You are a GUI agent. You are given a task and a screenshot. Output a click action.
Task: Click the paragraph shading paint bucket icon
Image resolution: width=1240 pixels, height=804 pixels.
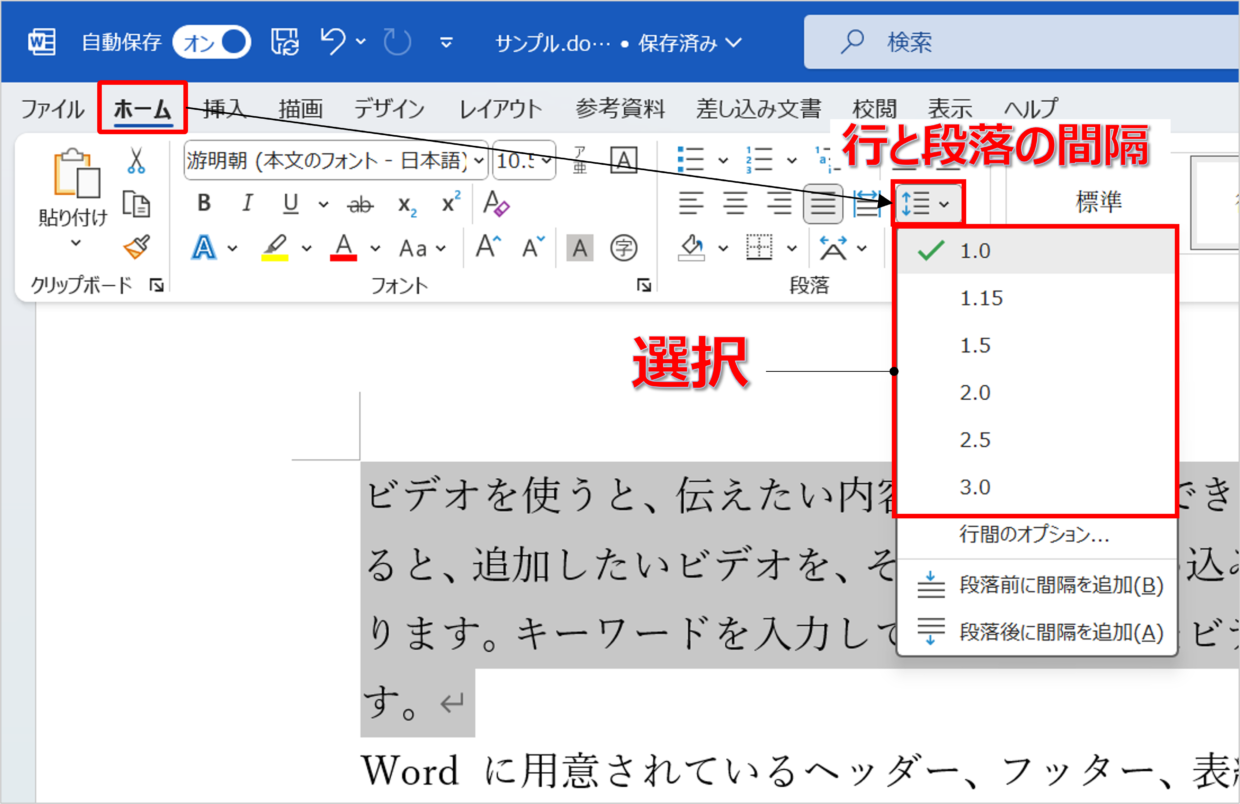[x=692, y=247]
